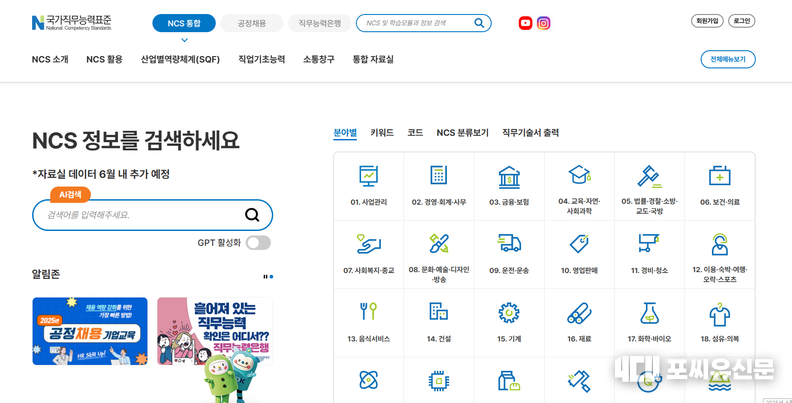Image resolution: width=792 pixels, height=403 pixels.
Task: Select the 17. 화학·바이오 flask icon
Action: tap(649, 313)
